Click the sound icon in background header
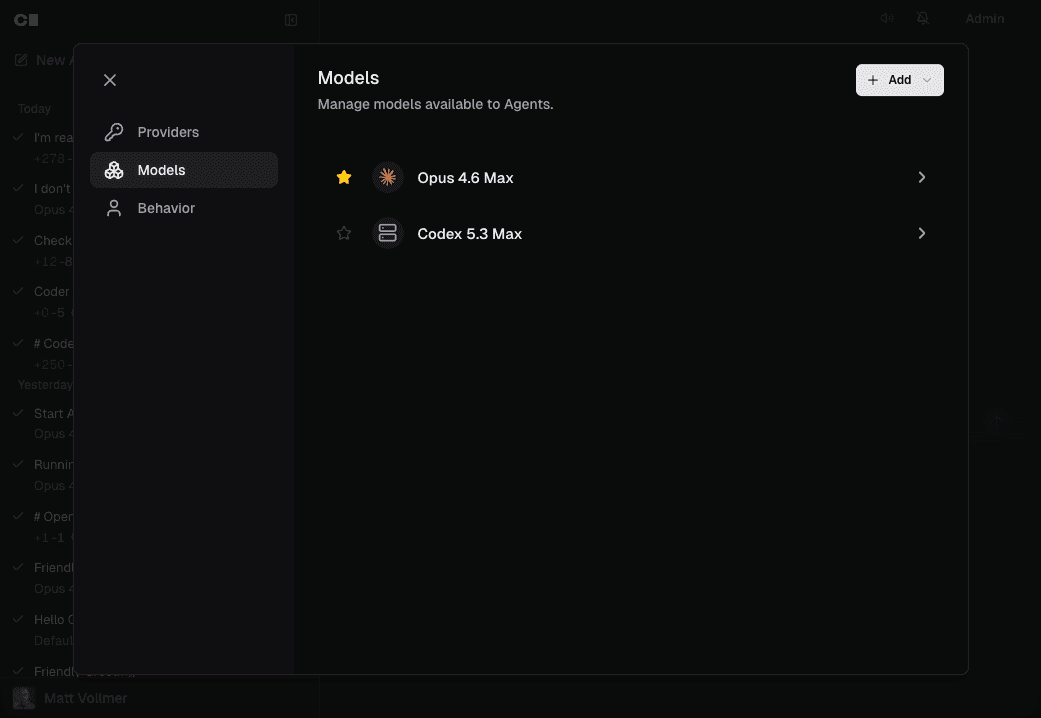Screen dimensions: 1041x718 pos(887,19)
